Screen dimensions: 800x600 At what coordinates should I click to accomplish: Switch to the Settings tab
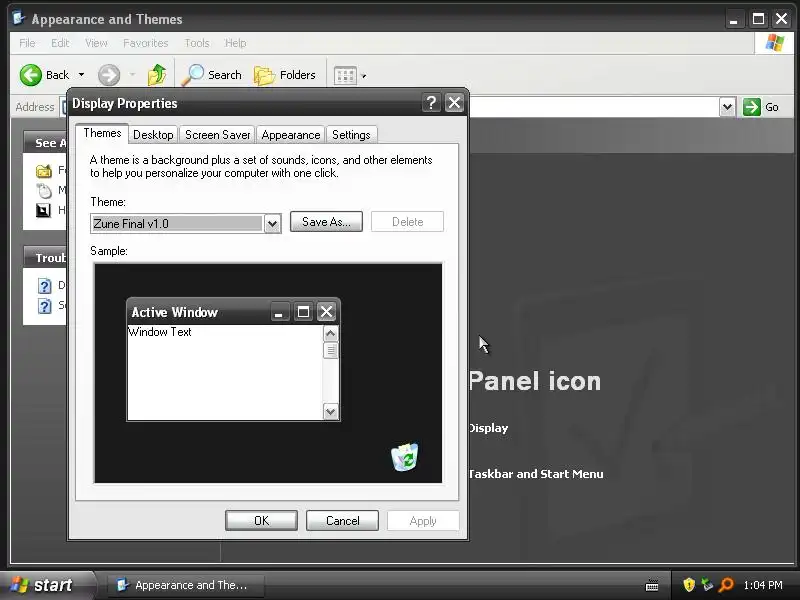351,135
